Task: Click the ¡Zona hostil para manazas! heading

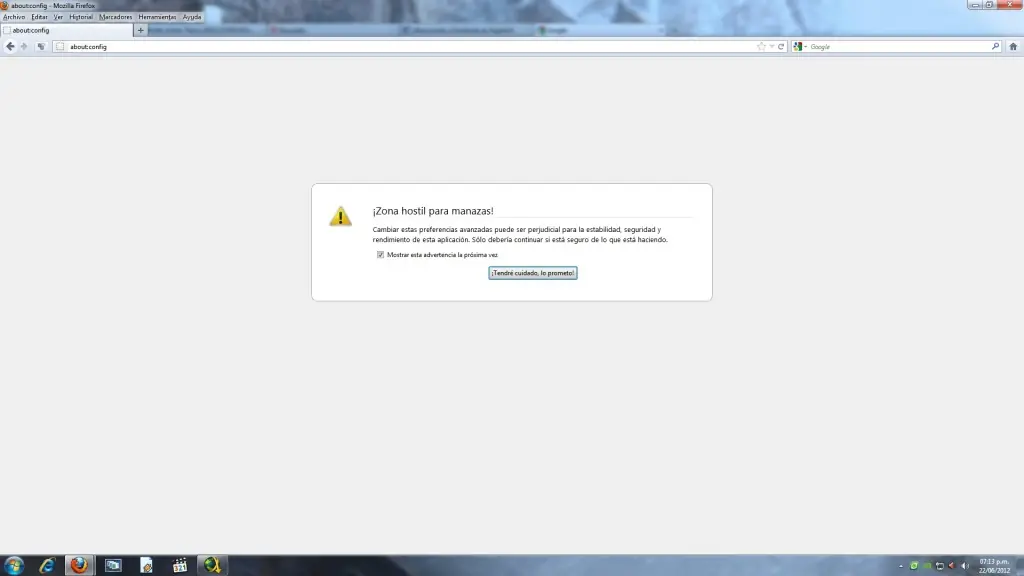Action: pyautogui.click(x=433, y=211)
